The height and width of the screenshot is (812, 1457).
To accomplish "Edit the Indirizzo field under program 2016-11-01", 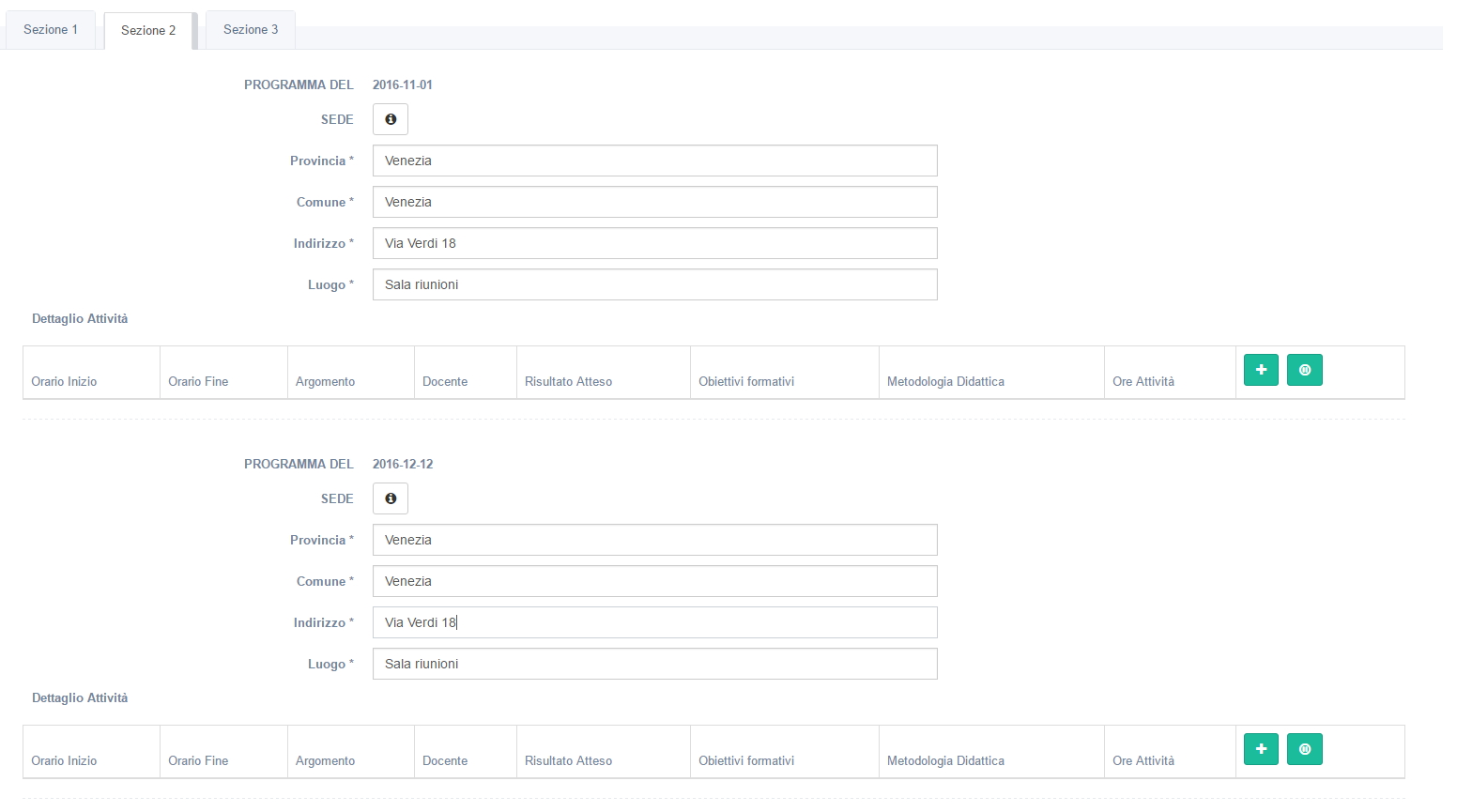I will point(654,243).
